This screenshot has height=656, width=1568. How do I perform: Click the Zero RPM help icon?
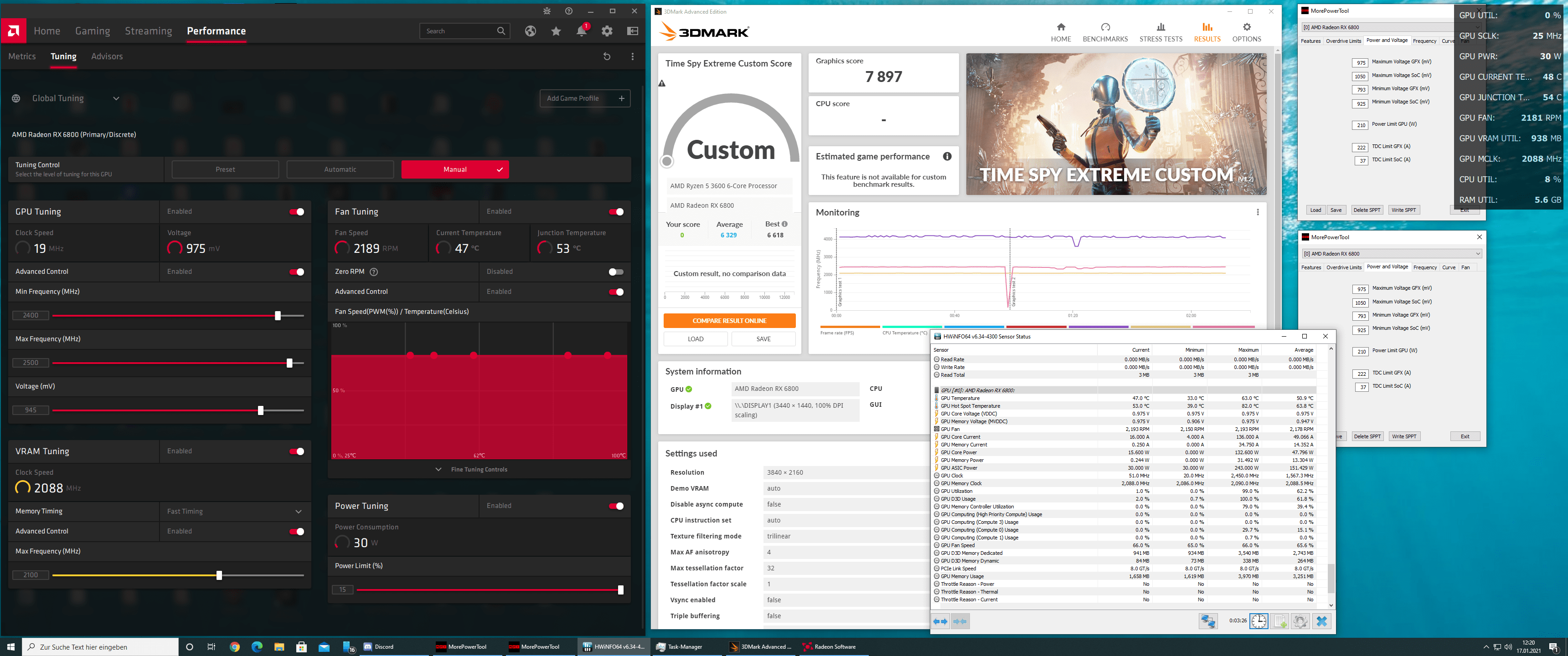[x=374, y=272]
